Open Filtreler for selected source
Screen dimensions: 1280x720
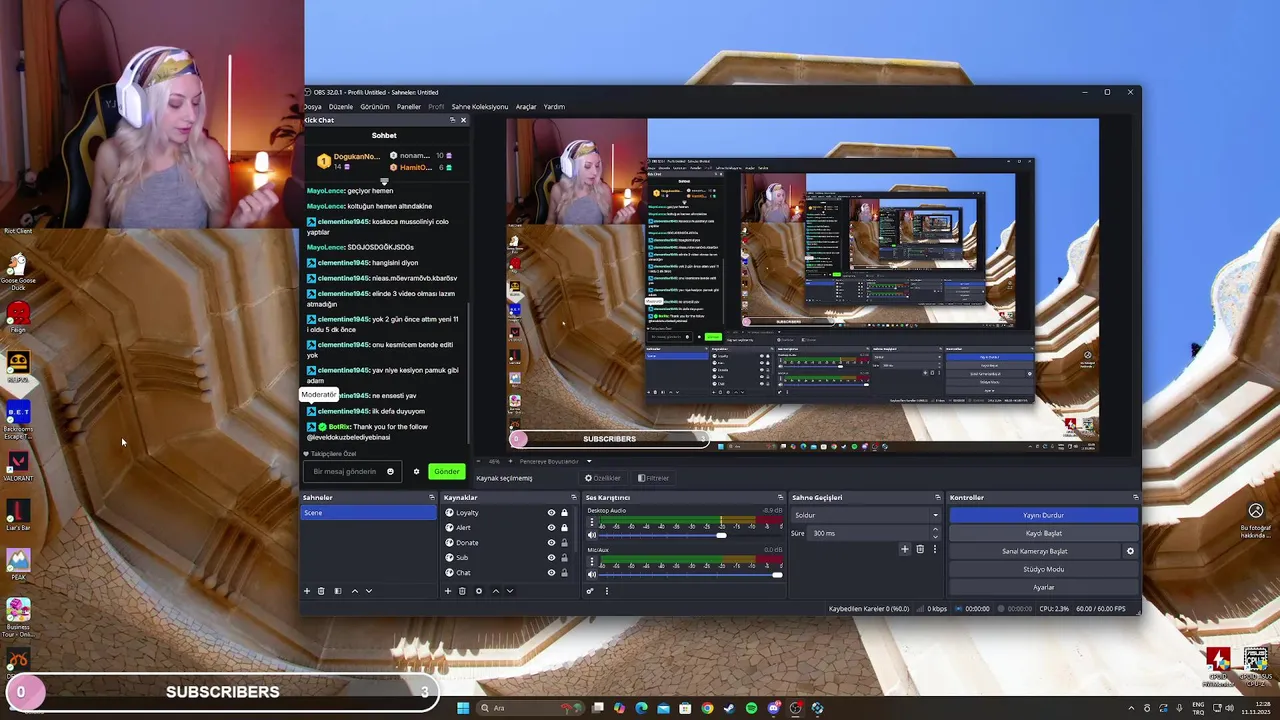(x=653, y=478)
